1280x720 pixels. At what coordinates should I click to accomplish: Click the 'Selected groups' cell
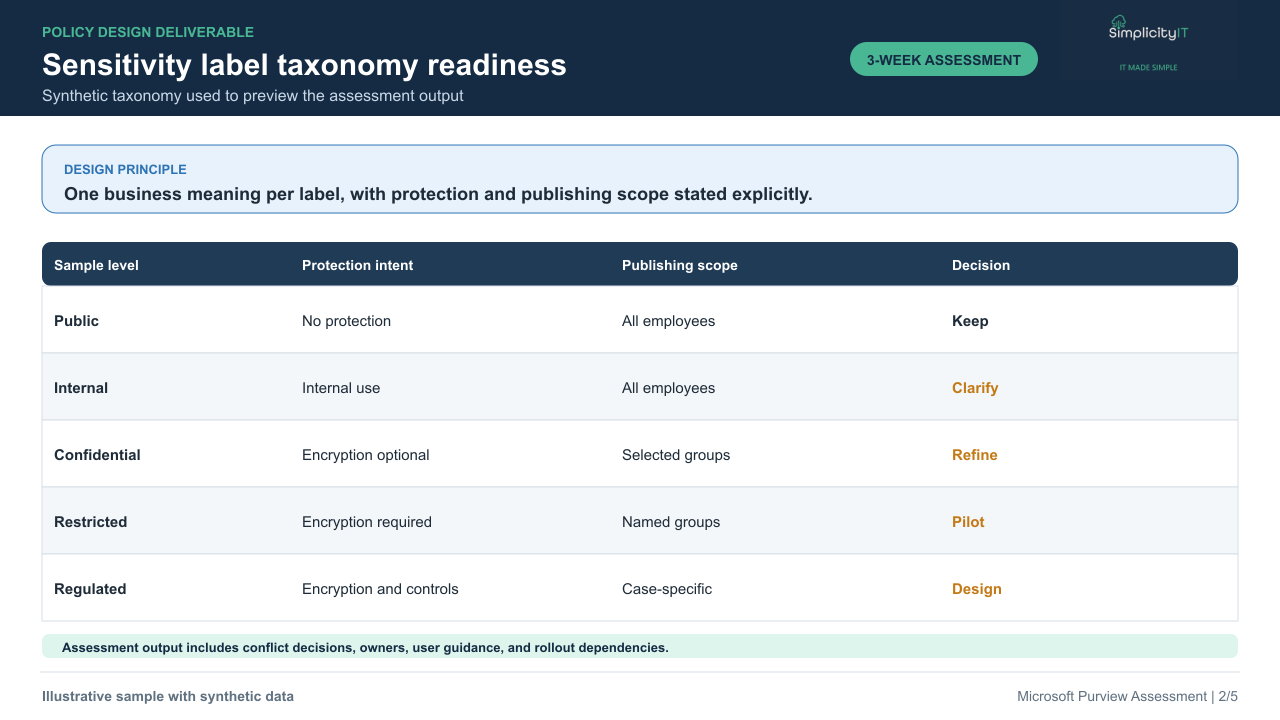pyautogui.click(x=676, y=455)
